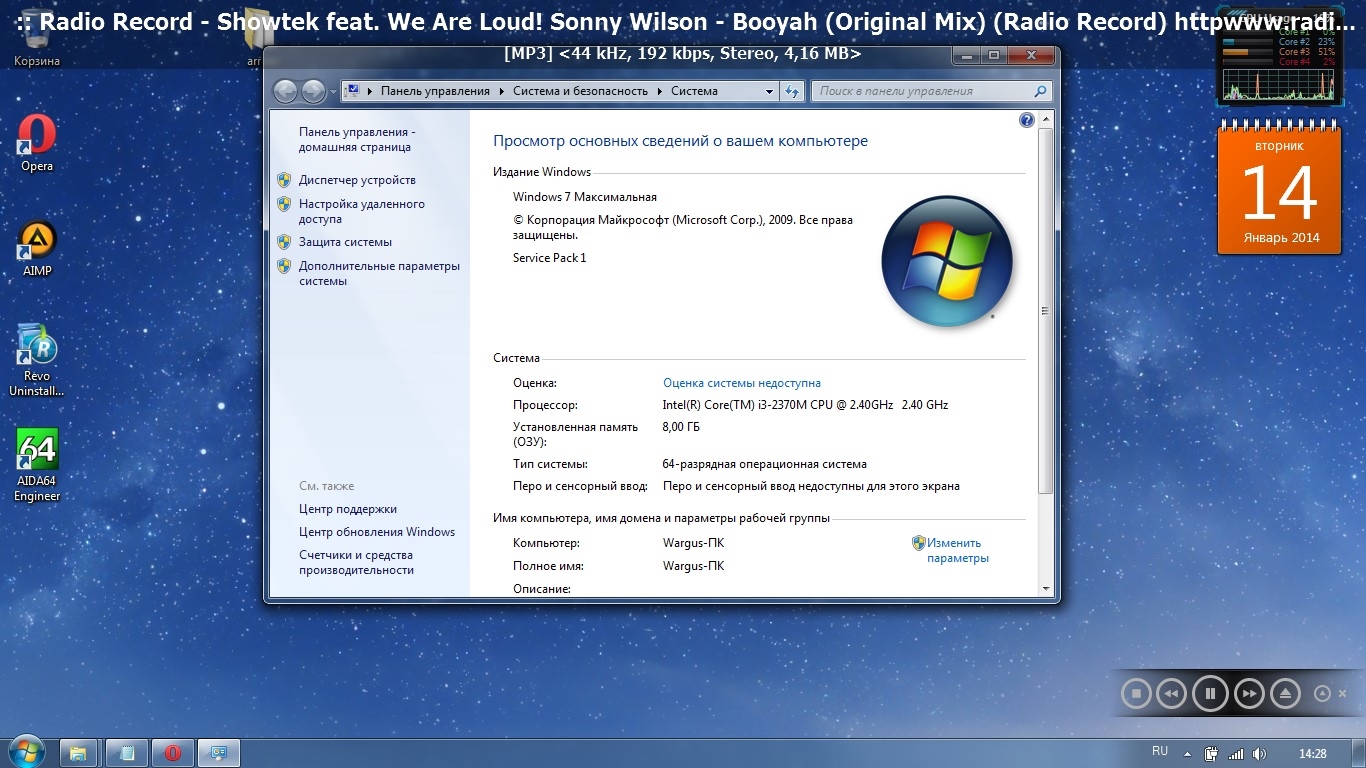Click the taskbar clock 14:28
This screenshot has height=768, width=1366.
(1312, 753)
